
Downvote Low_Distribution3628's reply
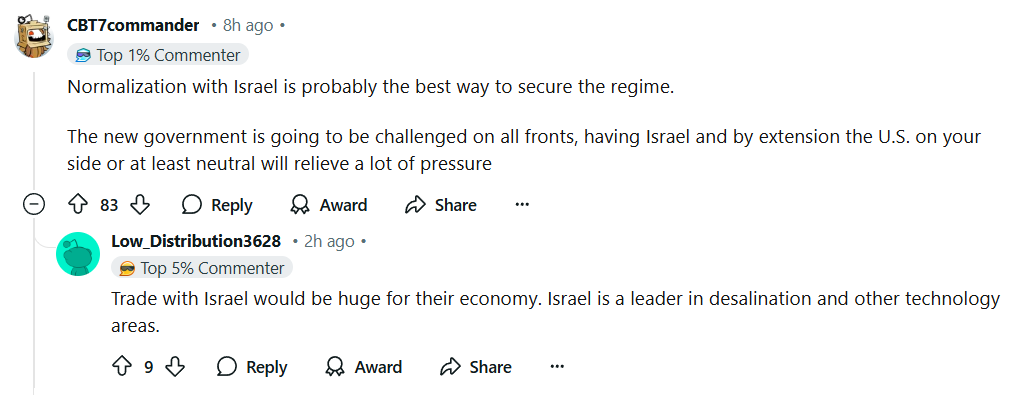click(x=175, y=366)
